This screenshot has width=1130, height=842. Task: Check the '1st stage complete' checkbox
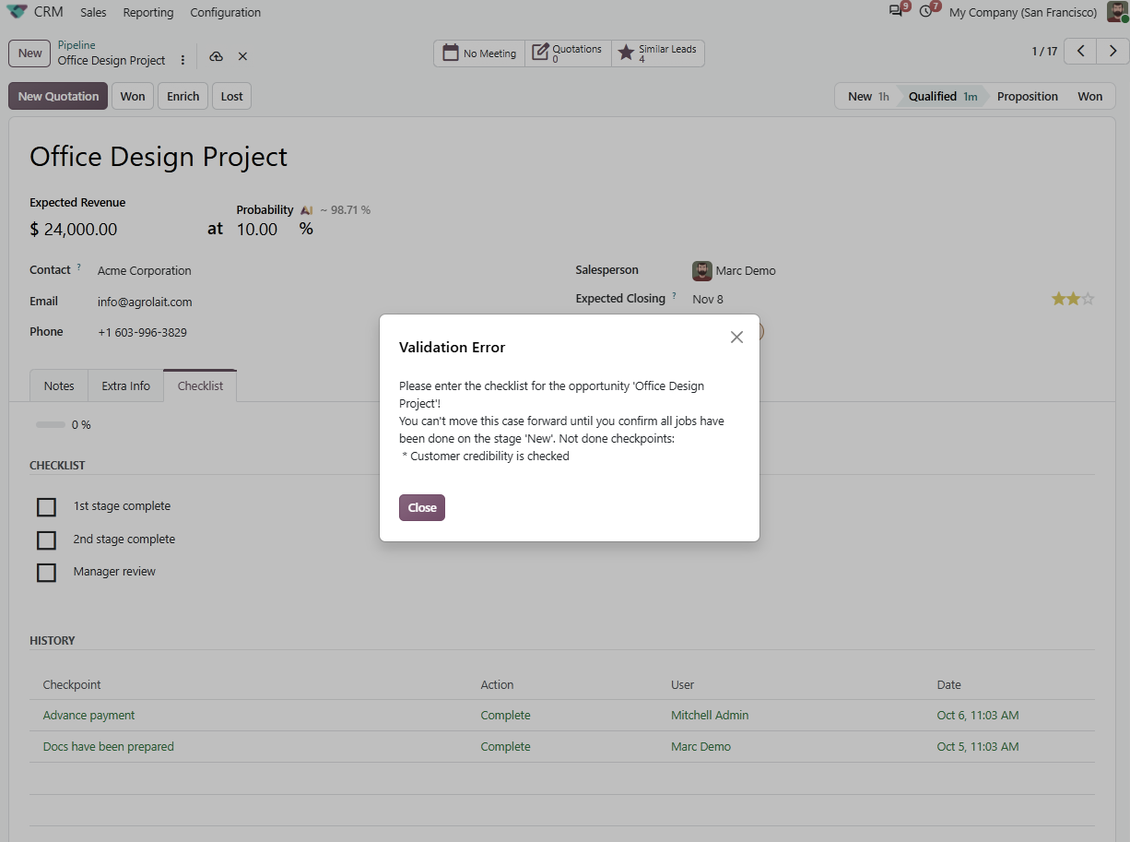click(x=46, y=507)
